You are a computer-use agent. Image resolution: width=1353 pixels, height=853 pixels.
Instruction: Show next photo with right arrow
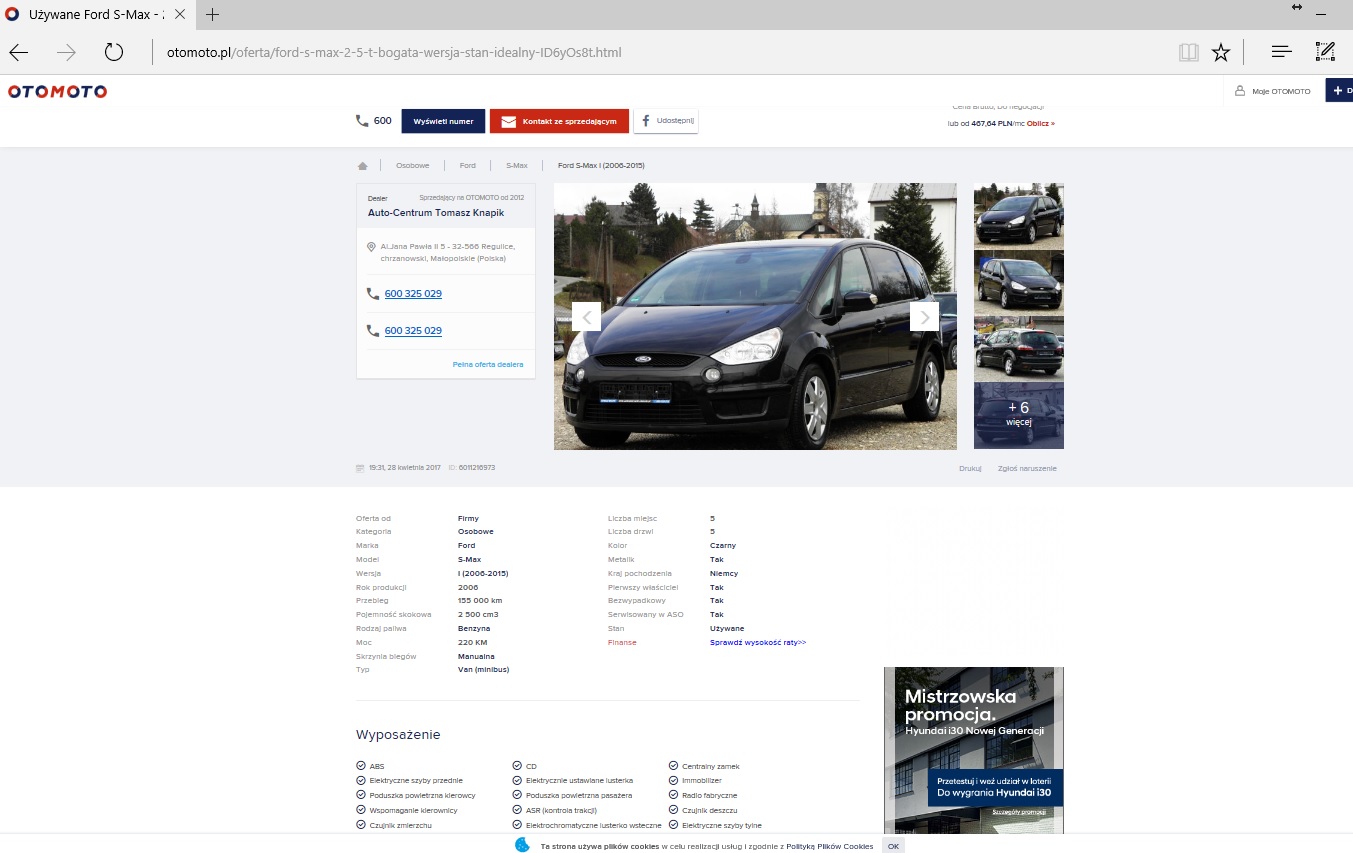pyautogui.click(x=924, y=317)
